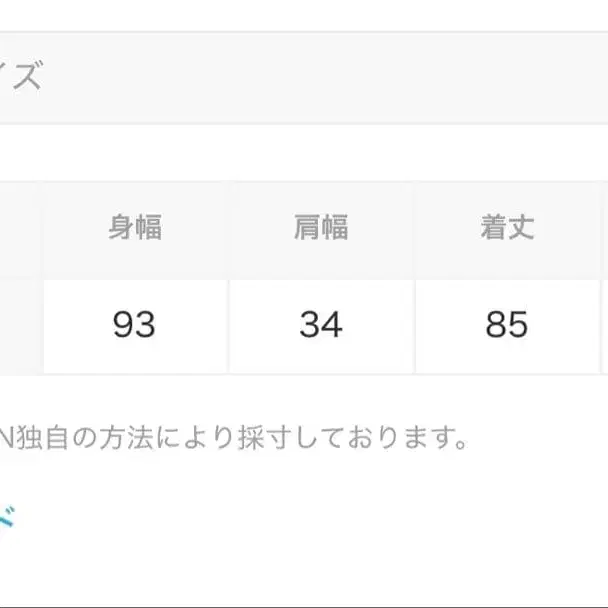Click the 着丈 column header

pyautogui.click(x=507, y=228)
